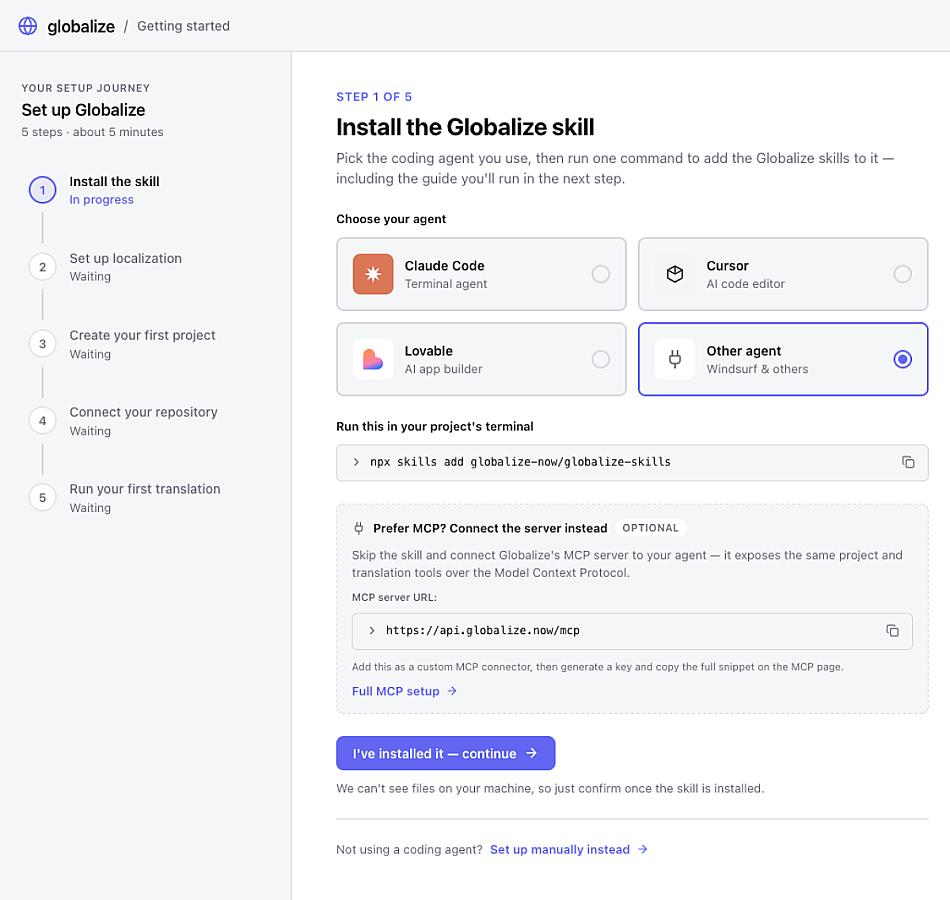The height and width of the screenshot is (900, 950).
Task: Click the Globalize globe logo icon
Action: tap(27, 26)
